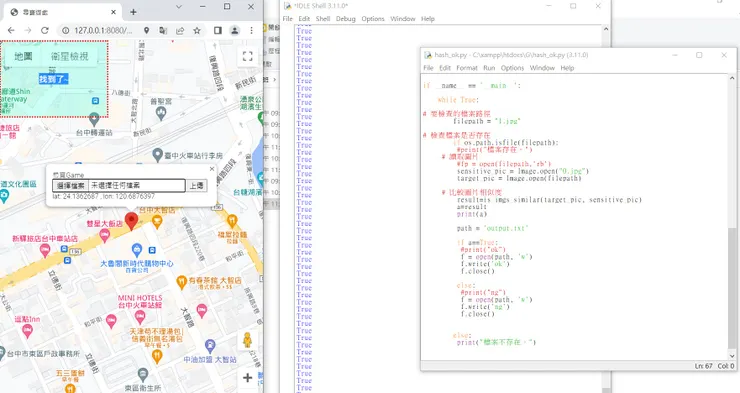Screen dimensions: 740x393
Task: Click the 上傳 upload button
Action: click(x=197, y=185)
